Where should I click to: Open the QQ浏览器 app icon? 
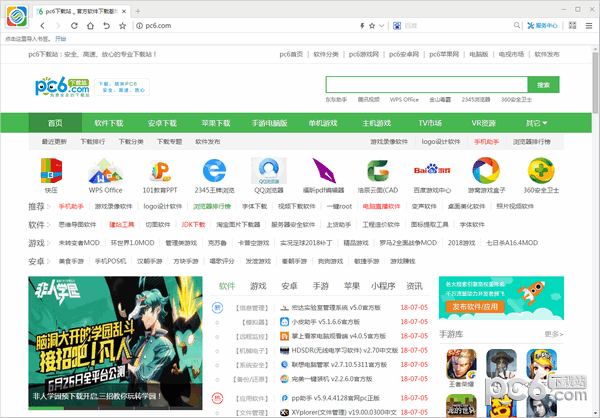tap(269, 170)
